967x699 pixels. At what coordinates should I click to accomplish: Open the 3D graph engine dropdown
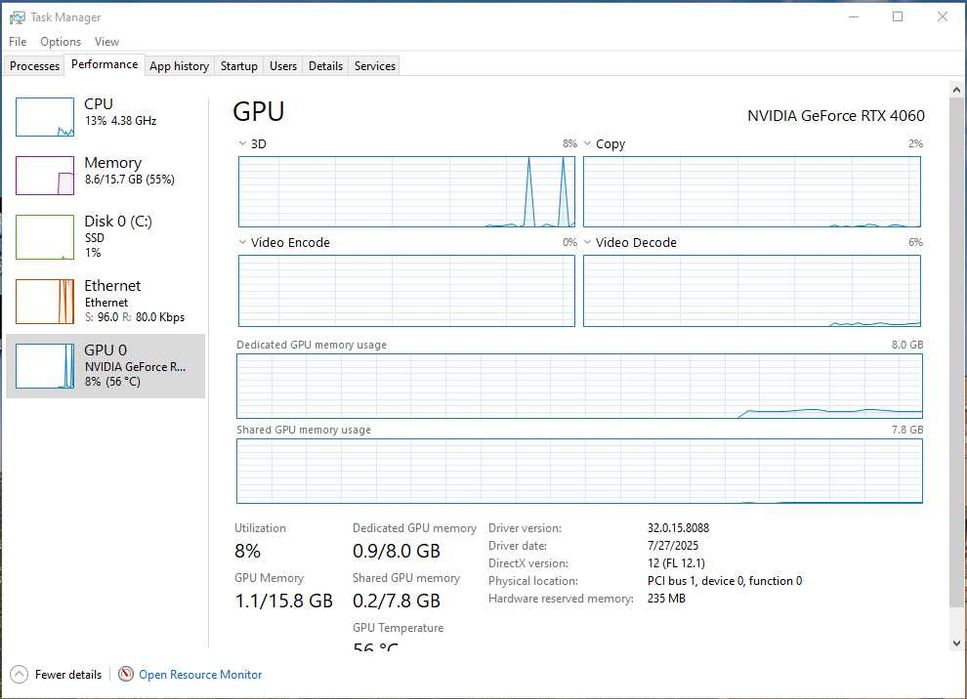coord(243,144)
